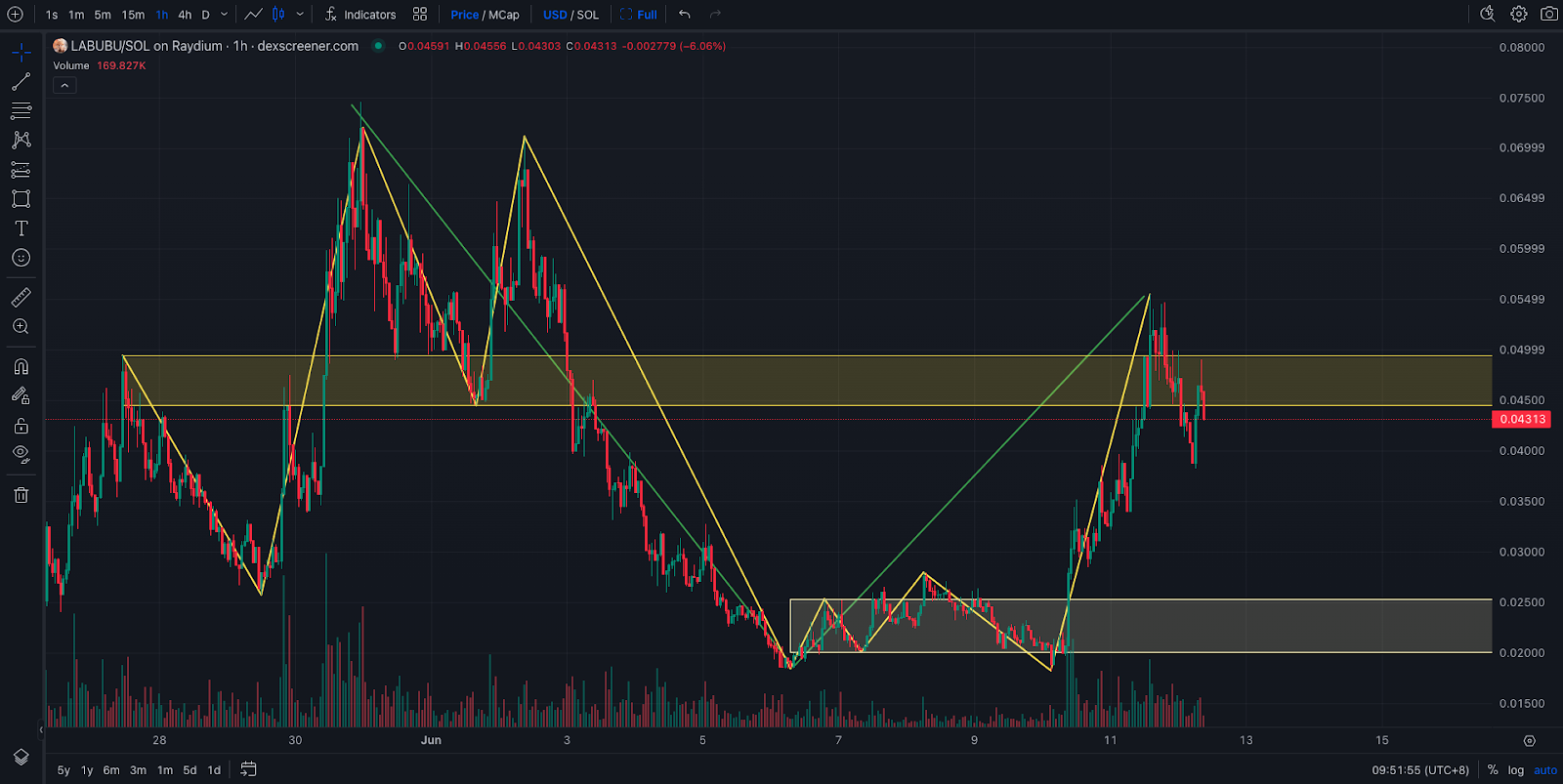The height and width of the screenshot is (784, 1563).
Task: Enable auto scale on price axis
Action: click(x=1545, y=770)
